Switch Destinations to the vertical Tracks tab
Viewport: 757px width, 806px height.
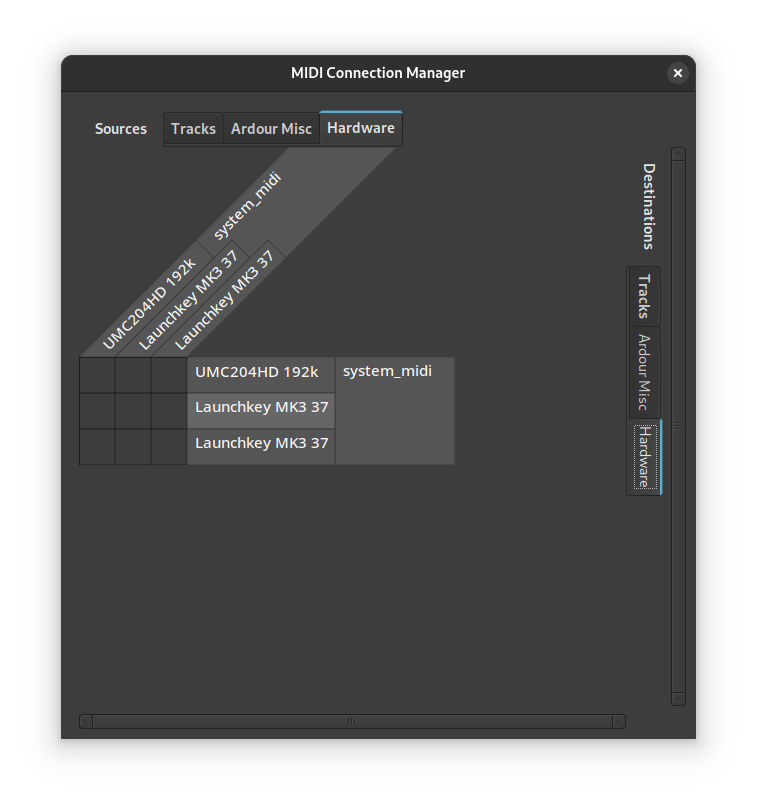tap(644, 296)
